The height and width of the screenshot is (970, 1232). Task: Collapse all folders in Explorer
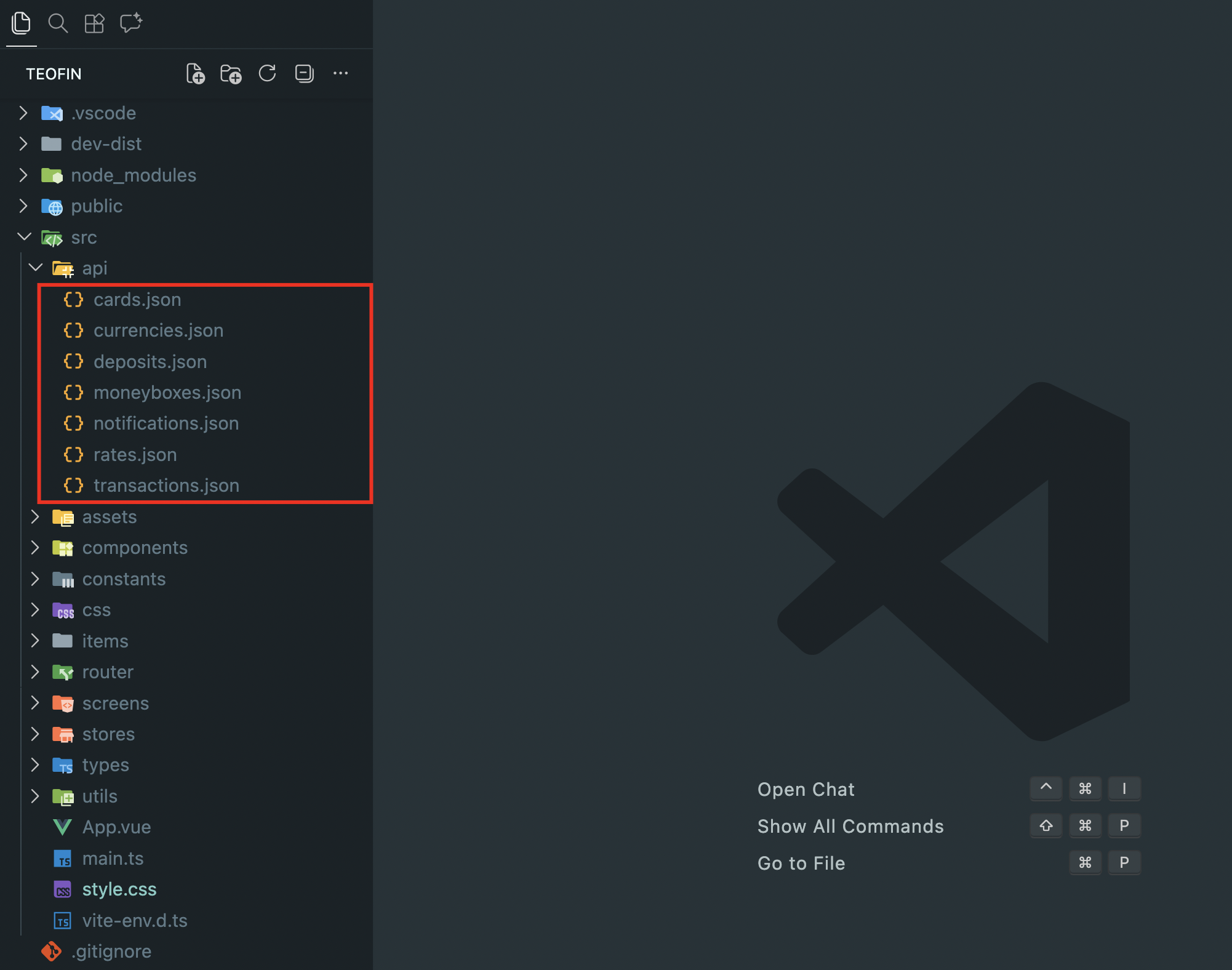click(304, 74)
